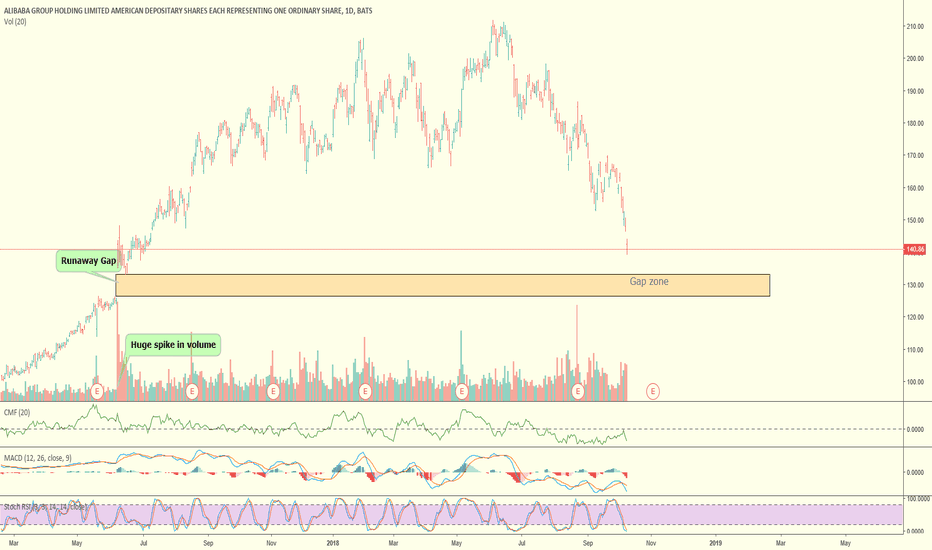Click the '180.00' price axis label

[x=915, y=124]
